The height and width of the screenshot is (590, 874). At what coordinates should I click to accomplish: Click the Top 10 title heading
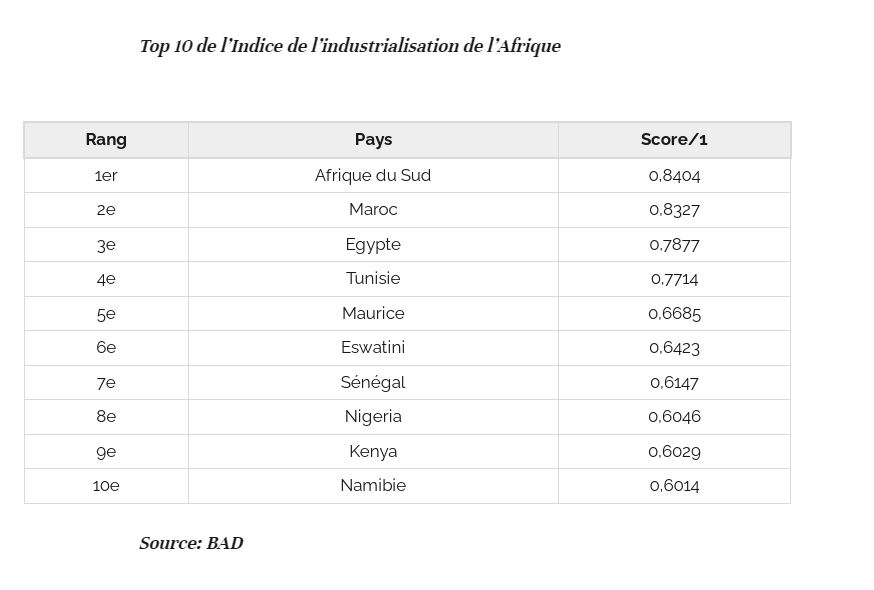point(350,46)
